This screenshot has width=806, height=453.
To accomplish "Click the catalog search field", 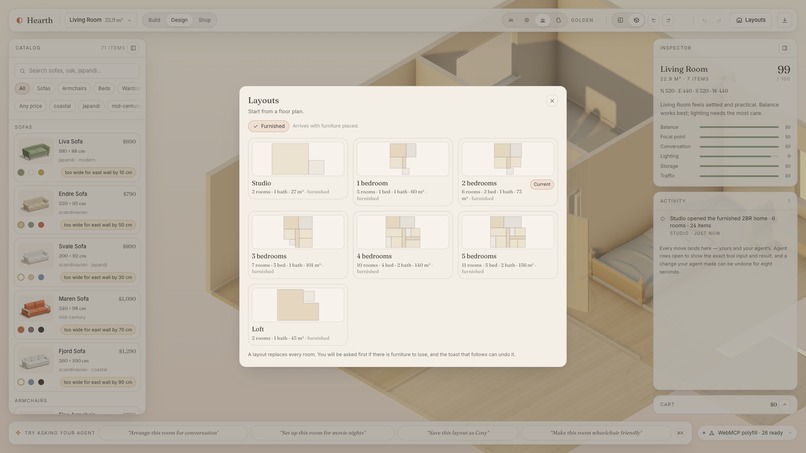I will pos(77,70).
